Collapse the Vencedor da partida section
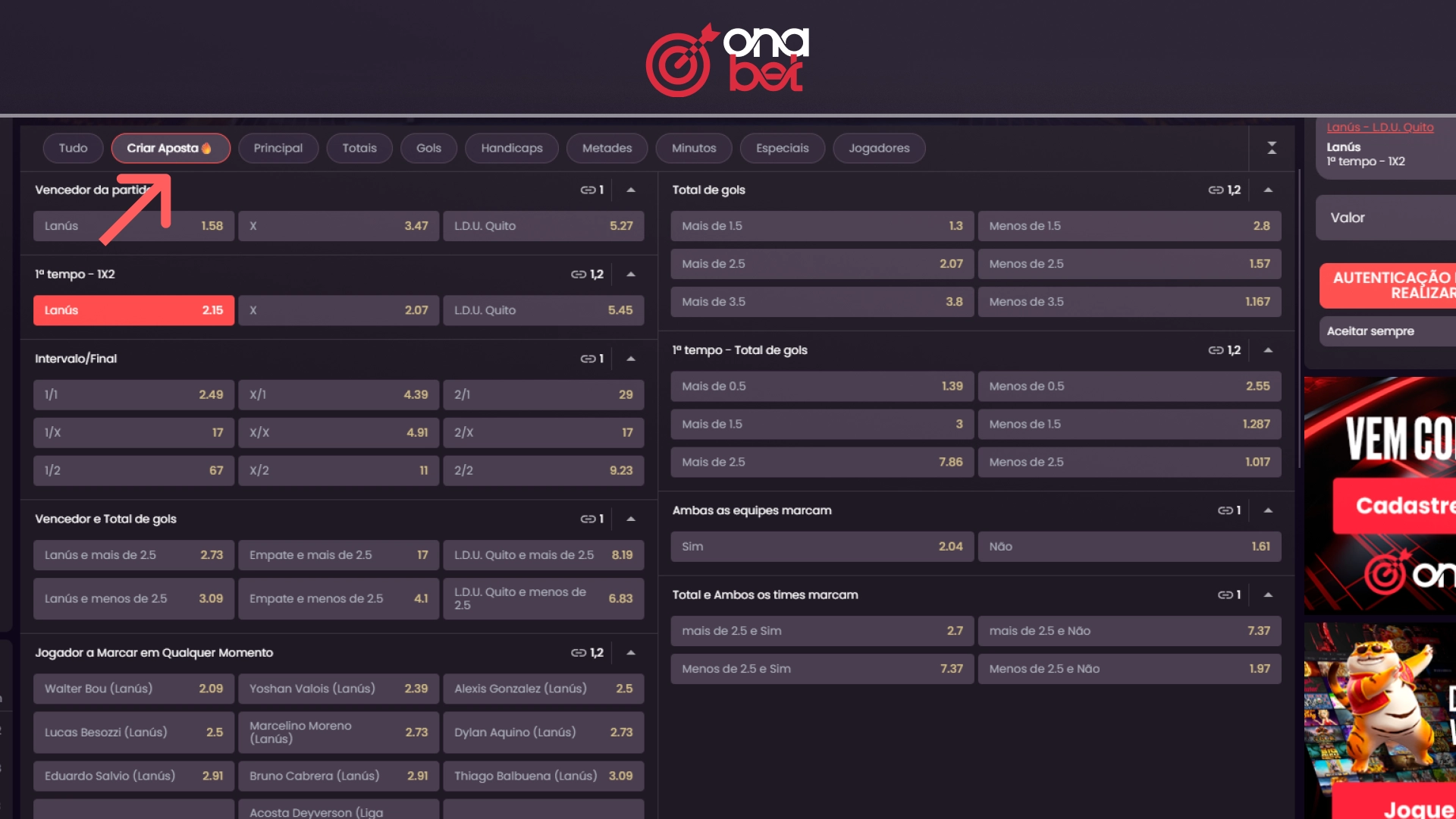 631,190
